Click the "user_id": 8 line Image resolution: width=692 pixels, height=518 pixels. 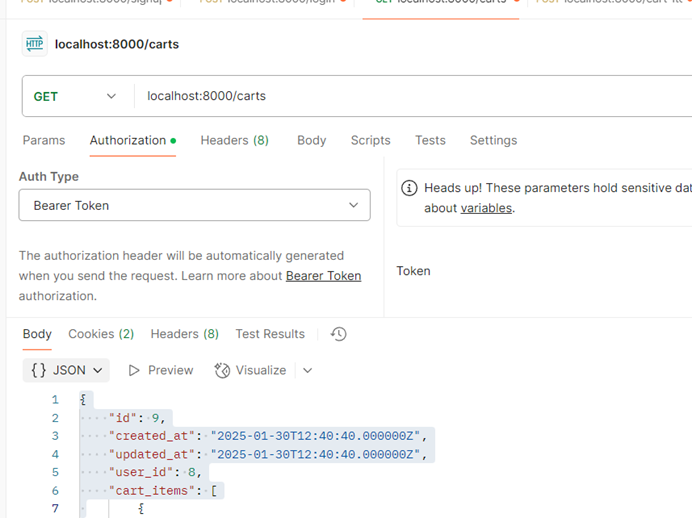point(155,472)
